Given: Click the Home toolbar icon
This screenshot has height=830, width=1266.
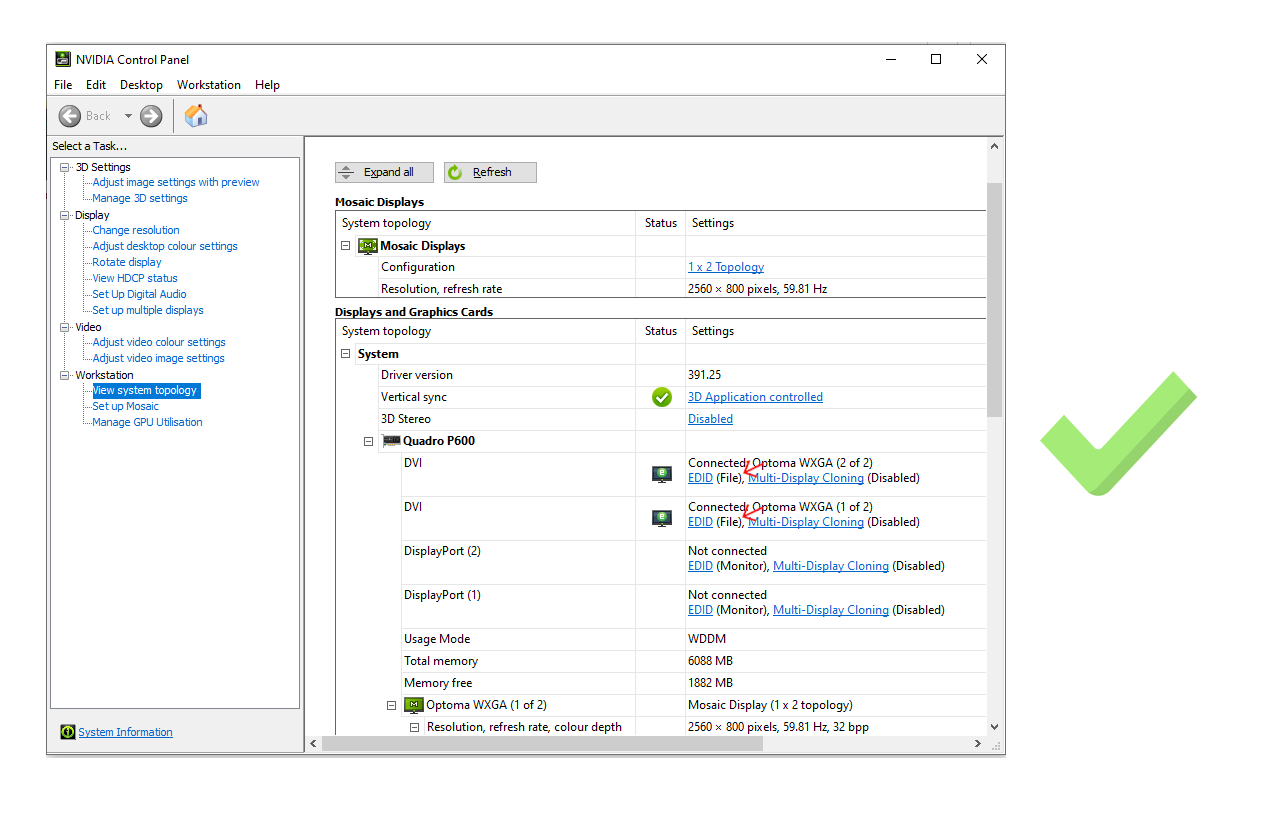Looking at the screenshot, I should [x=196, y=116].
